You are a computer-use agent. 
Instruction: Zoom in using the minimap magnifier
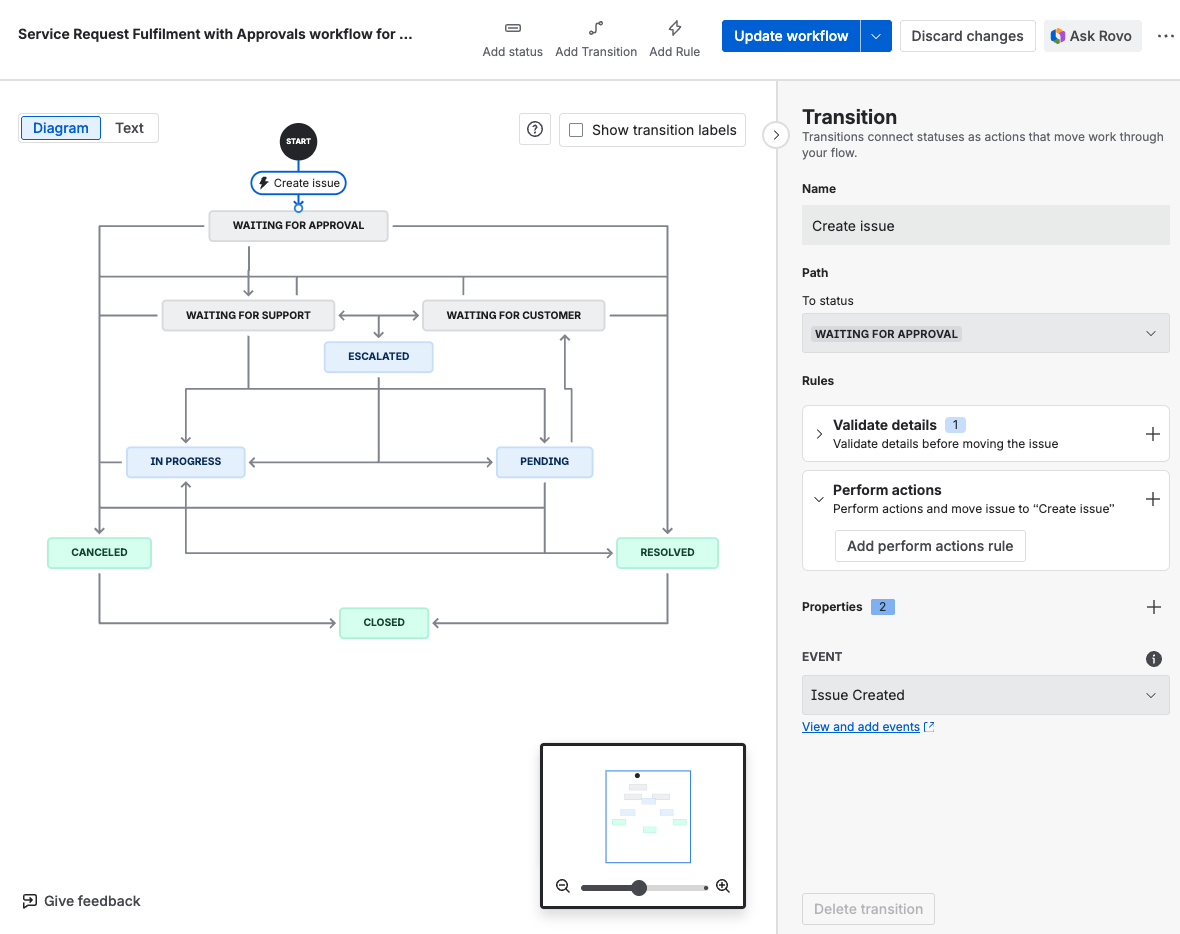(722, 886)
